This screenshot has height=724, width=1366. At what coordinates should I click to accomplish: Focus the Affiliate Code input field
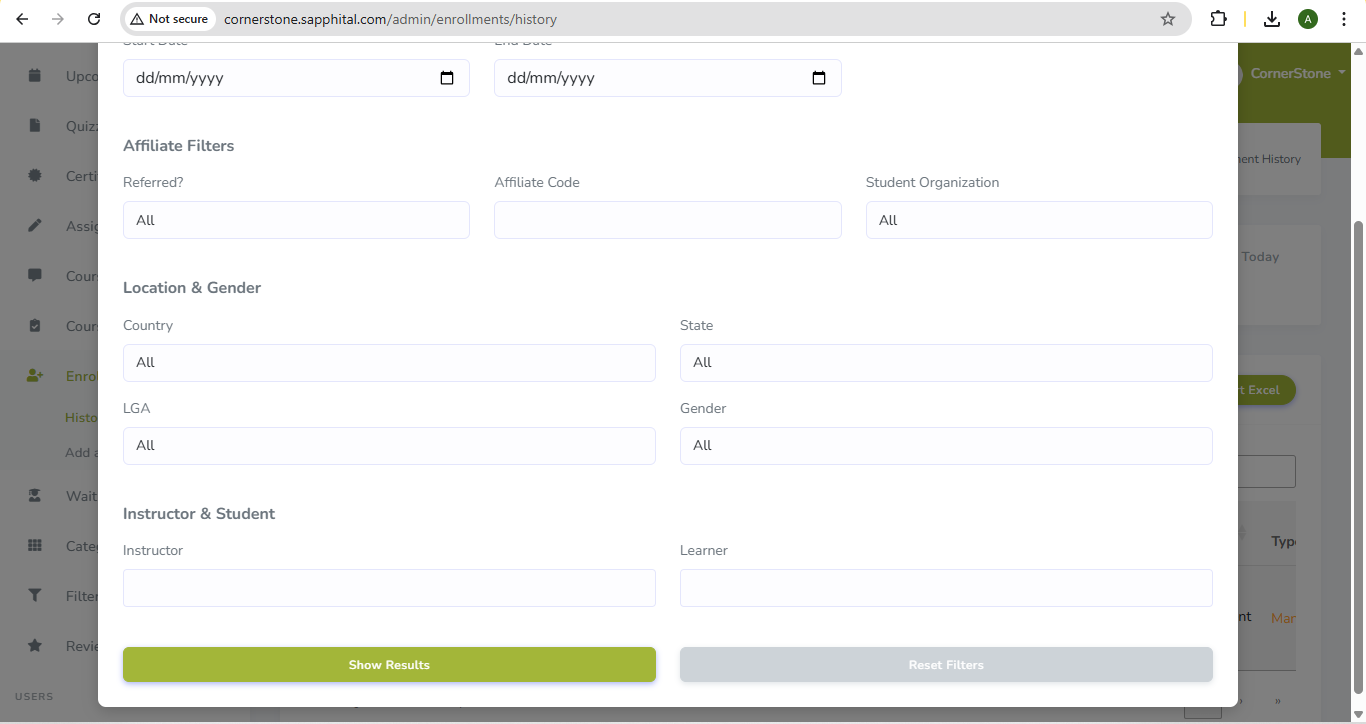[668, 220]
